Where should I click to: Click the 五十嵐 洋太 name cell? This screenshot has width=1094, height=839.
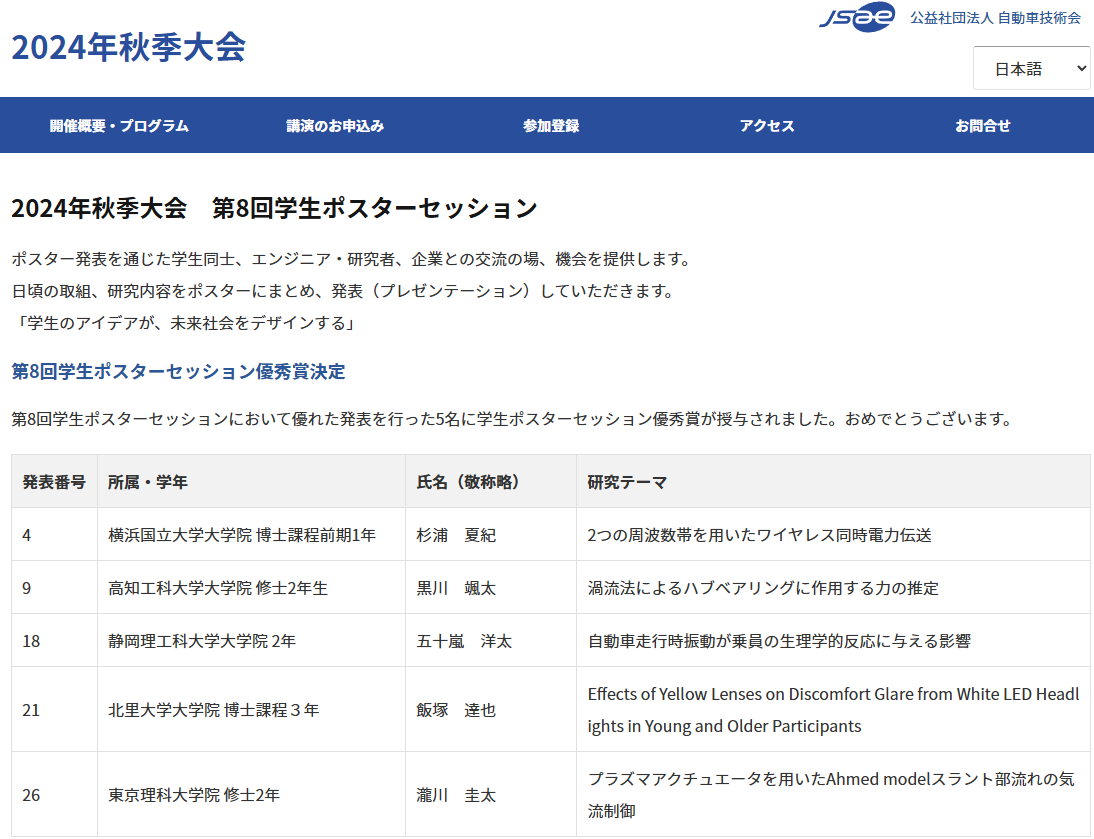click(464, 641)
